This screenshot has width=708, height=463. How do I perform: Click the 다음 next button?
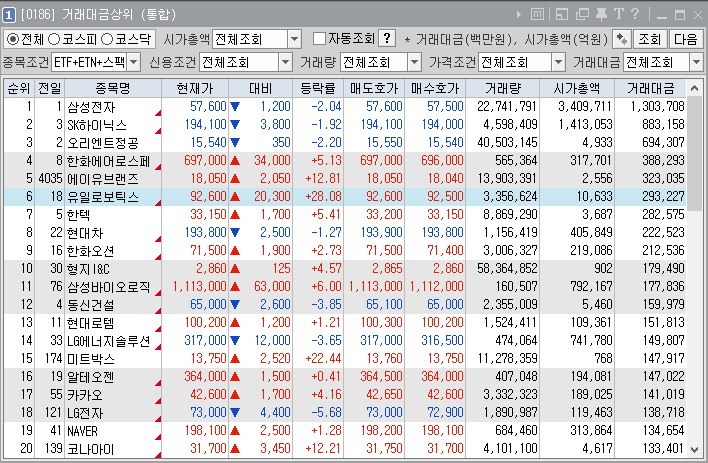(x=685, y=39)
